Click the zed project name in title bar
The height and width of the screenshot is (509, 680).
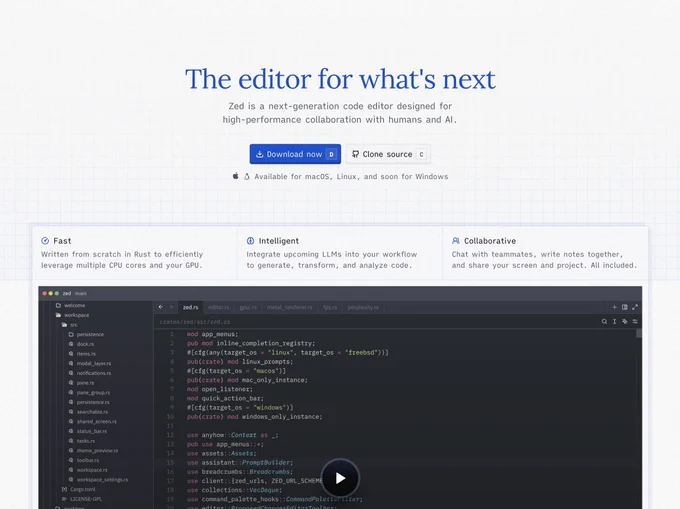pyautogui.click(x=67, y=294)
